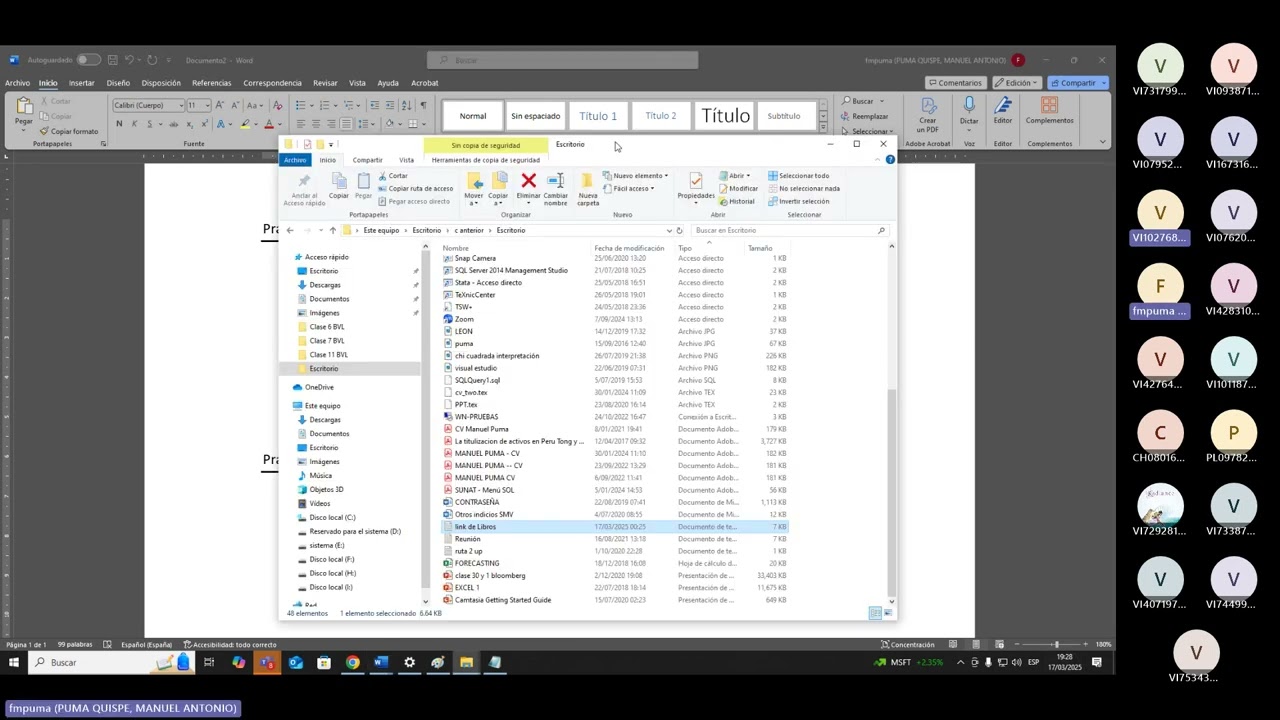Click Anclar al Acceso rápido pin icon

[304, 180]
